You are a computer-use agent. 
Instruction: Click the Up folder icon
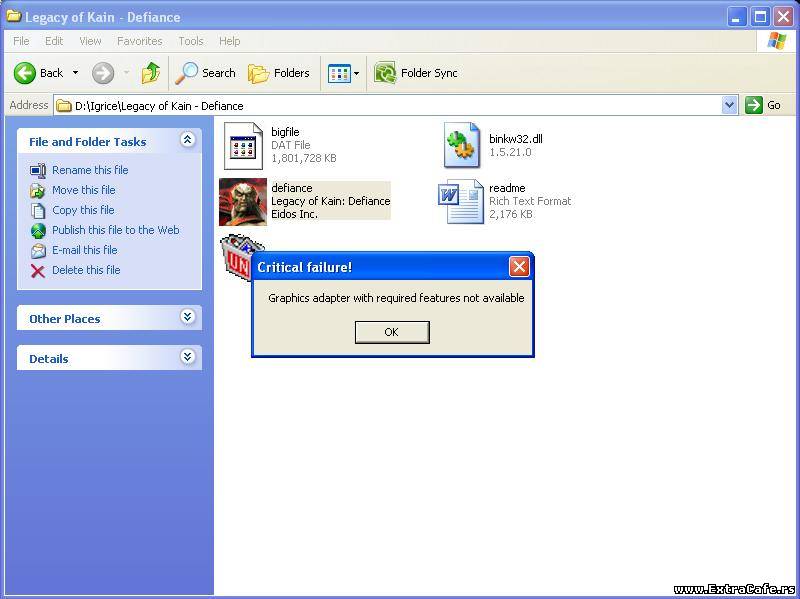(151, 73)
